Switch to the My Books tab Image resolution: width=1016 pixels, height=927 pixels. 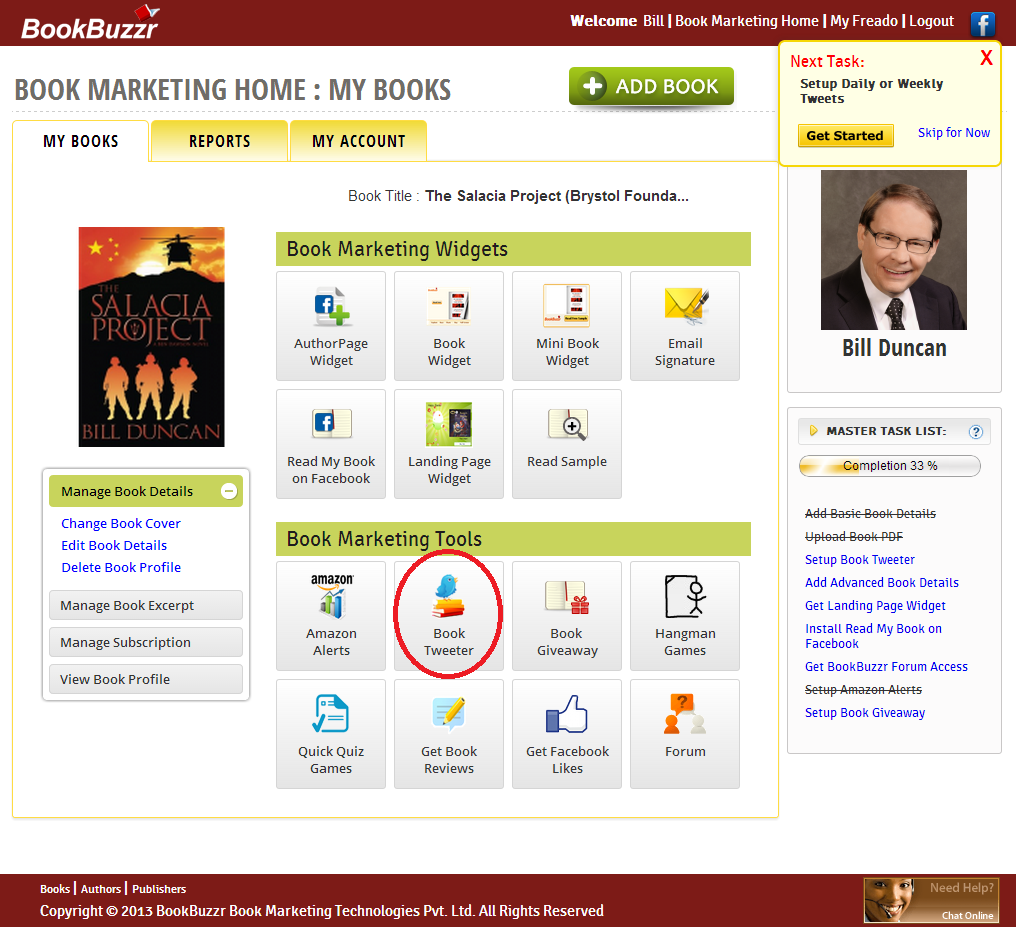click(x=81, y=141)
